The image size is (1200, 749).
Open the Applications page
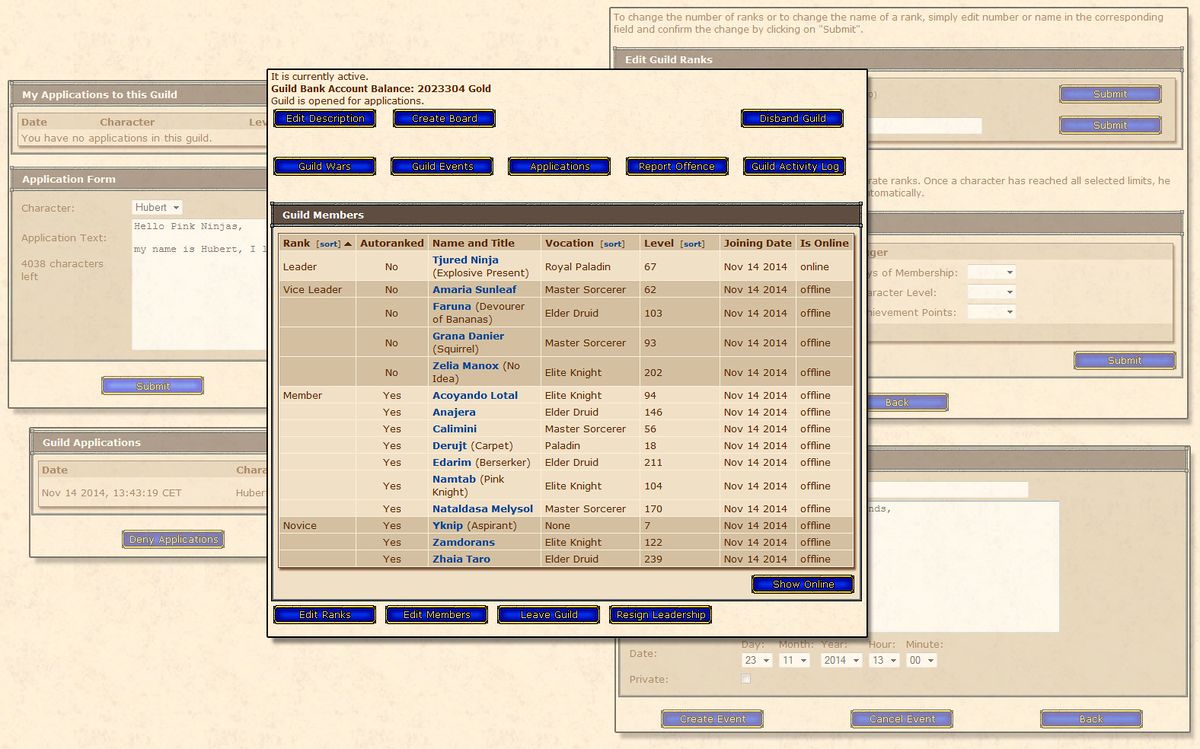click(558, 166)
